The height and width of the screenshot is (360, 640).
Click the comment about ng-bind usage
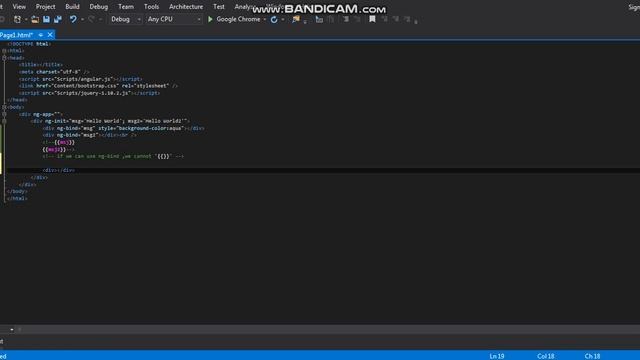[x=113, y=156]
